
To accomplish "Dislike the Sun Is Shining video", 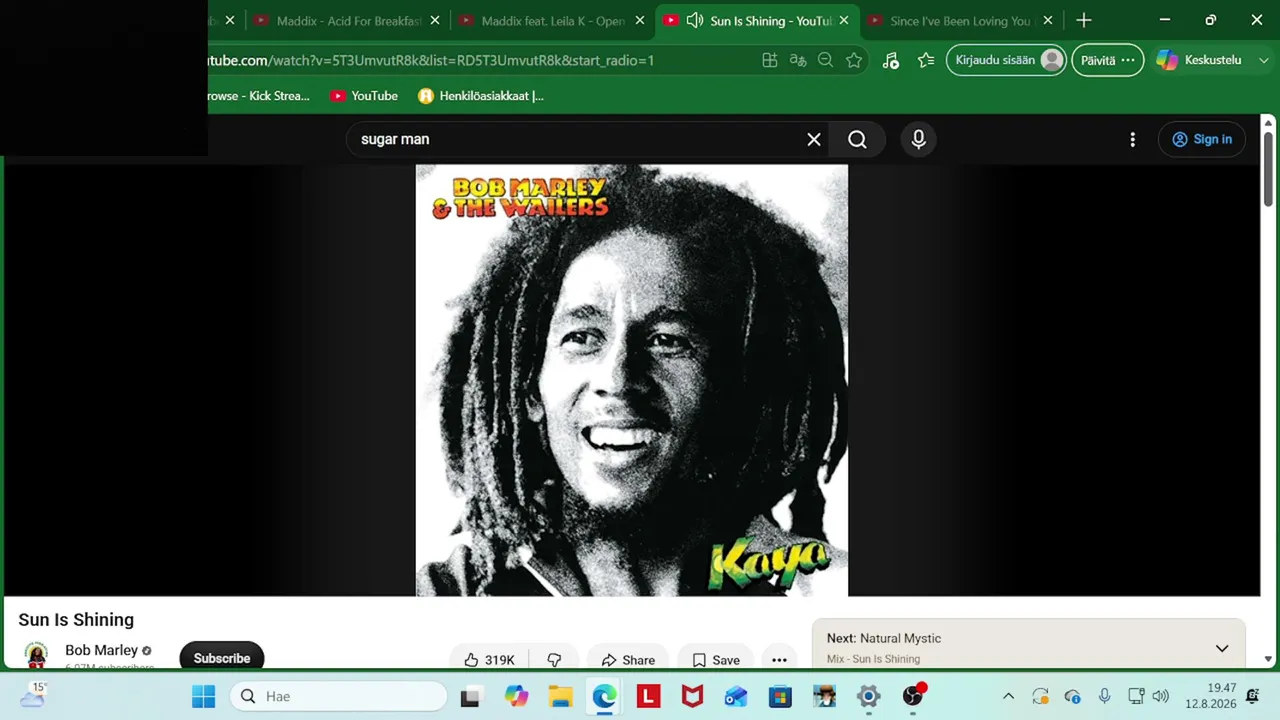I will pyautogui.click(x=554, y=660).
